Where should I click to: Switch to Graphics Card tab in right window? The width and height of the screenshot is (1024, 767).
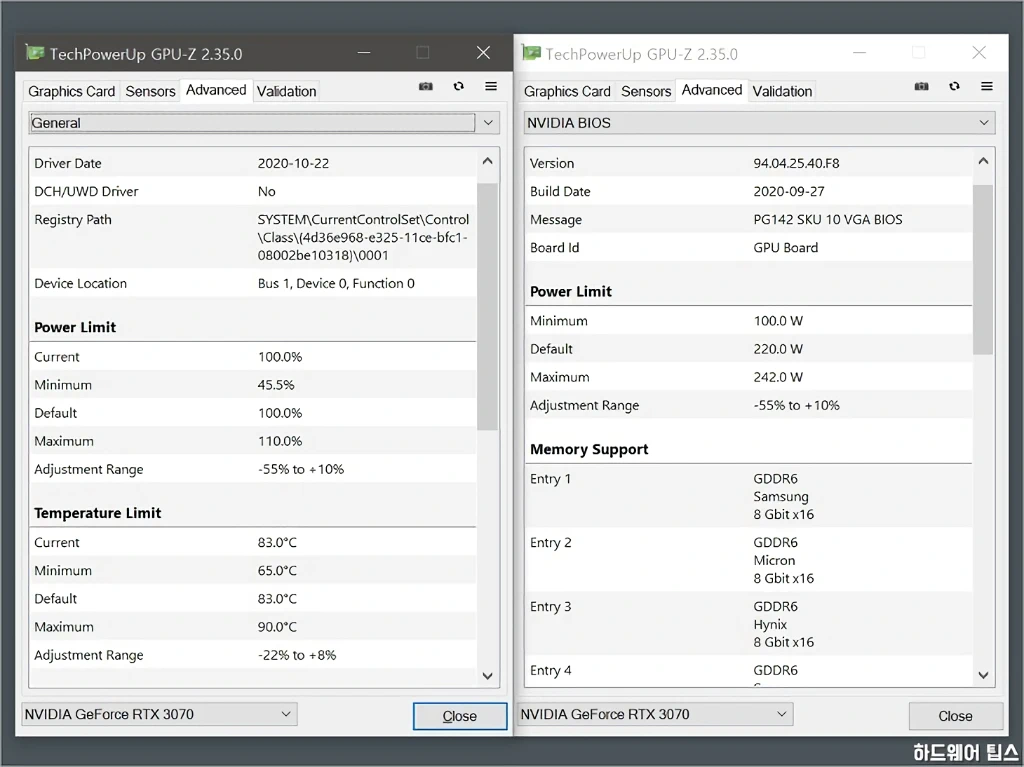pyautogui.click(x=567, y=91)
